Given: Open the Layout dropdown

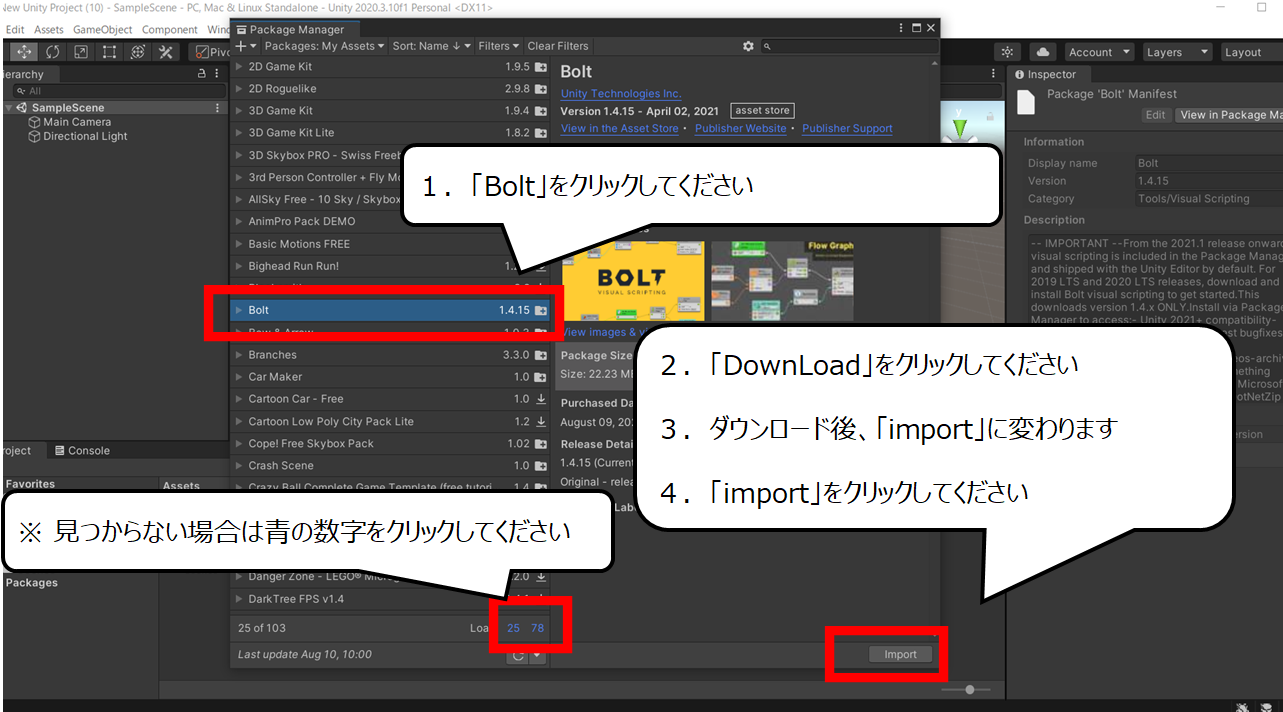Looking at the screenshot, I should 1250,52.
